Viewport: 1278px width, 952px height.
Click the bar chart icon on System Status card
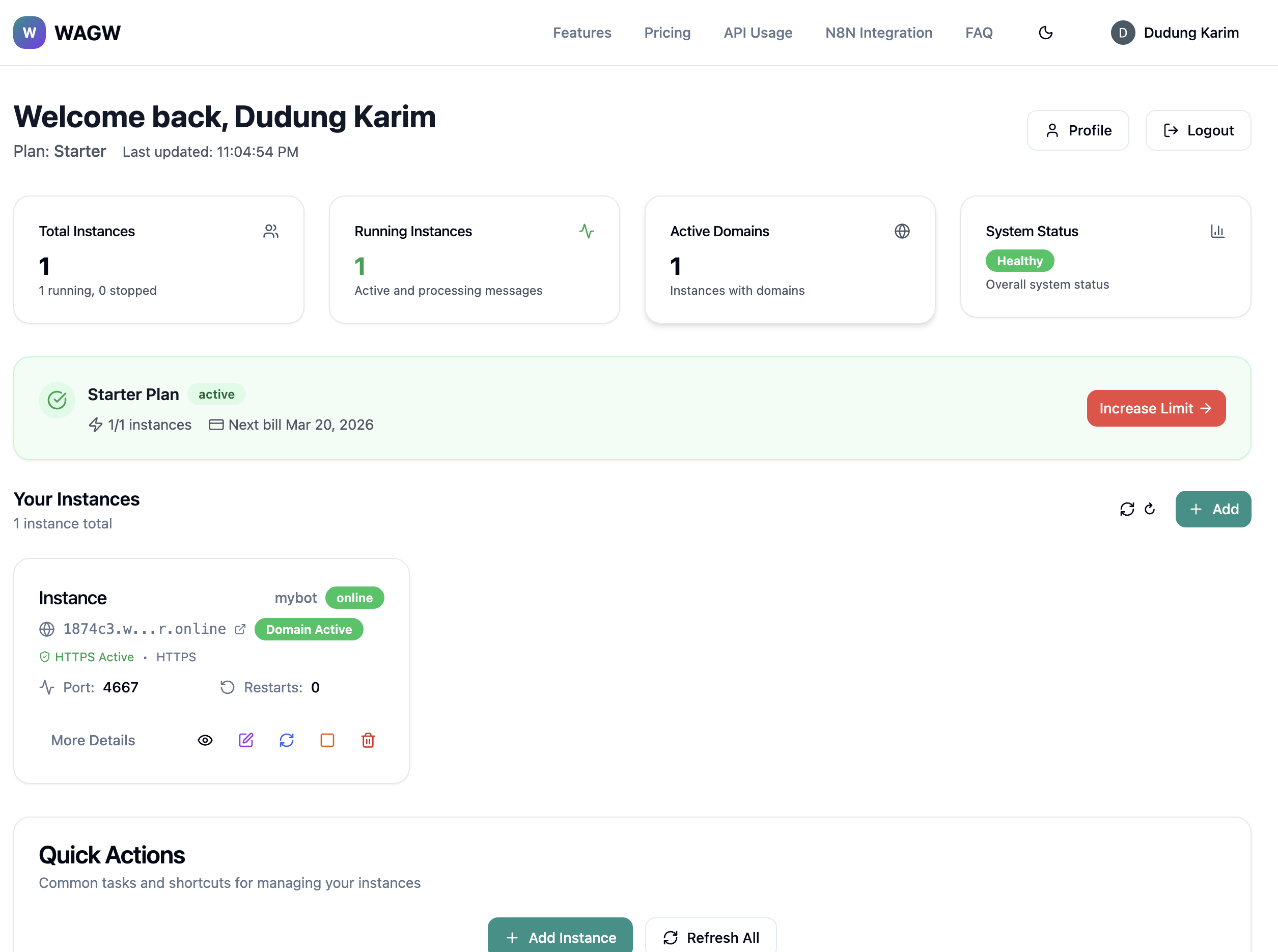[x=1218, y=231]
